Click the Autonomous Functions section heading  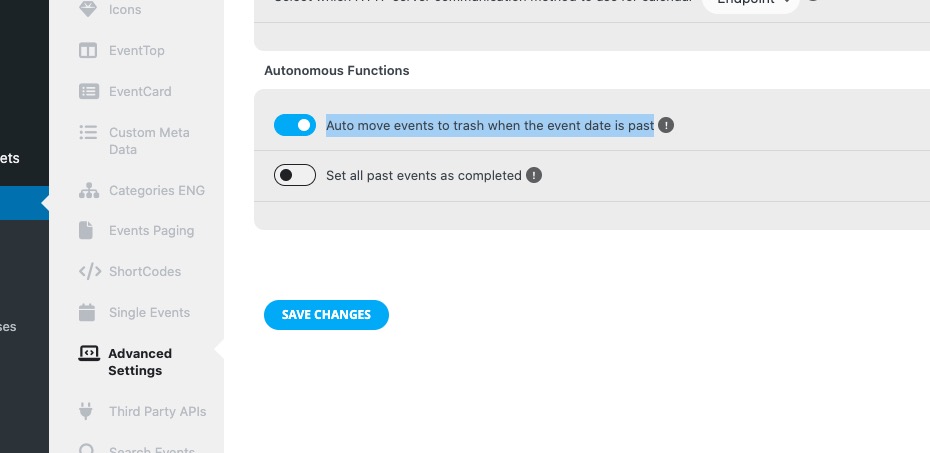point(337,71)
